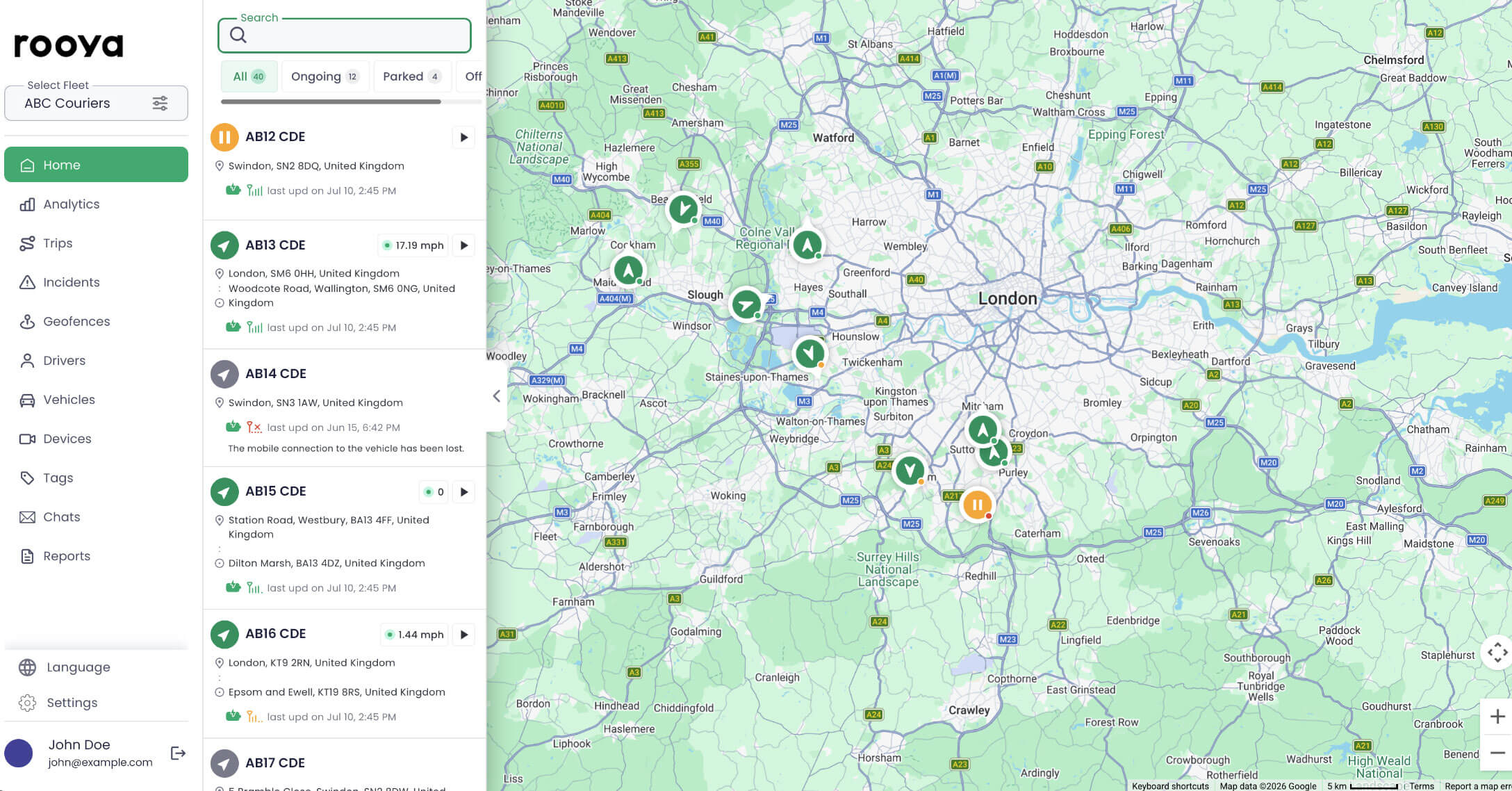Click the vehicle marker near Maidenhead
1512x791 pixels.
(x=628, y=270)
